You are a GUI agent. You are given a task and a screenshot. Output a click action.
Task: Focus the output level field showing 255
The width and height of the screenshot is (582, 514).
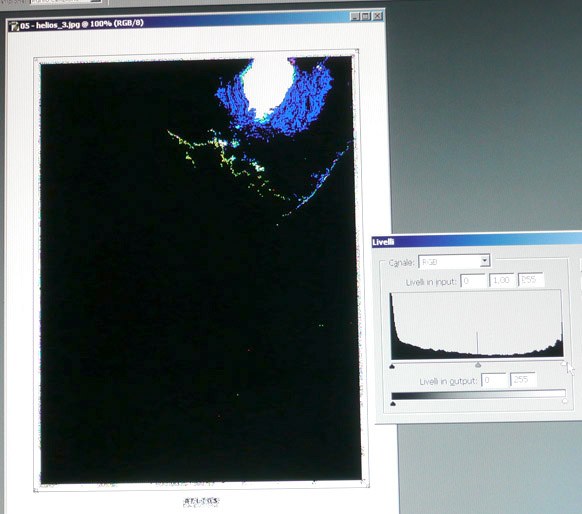coord(523,379)
